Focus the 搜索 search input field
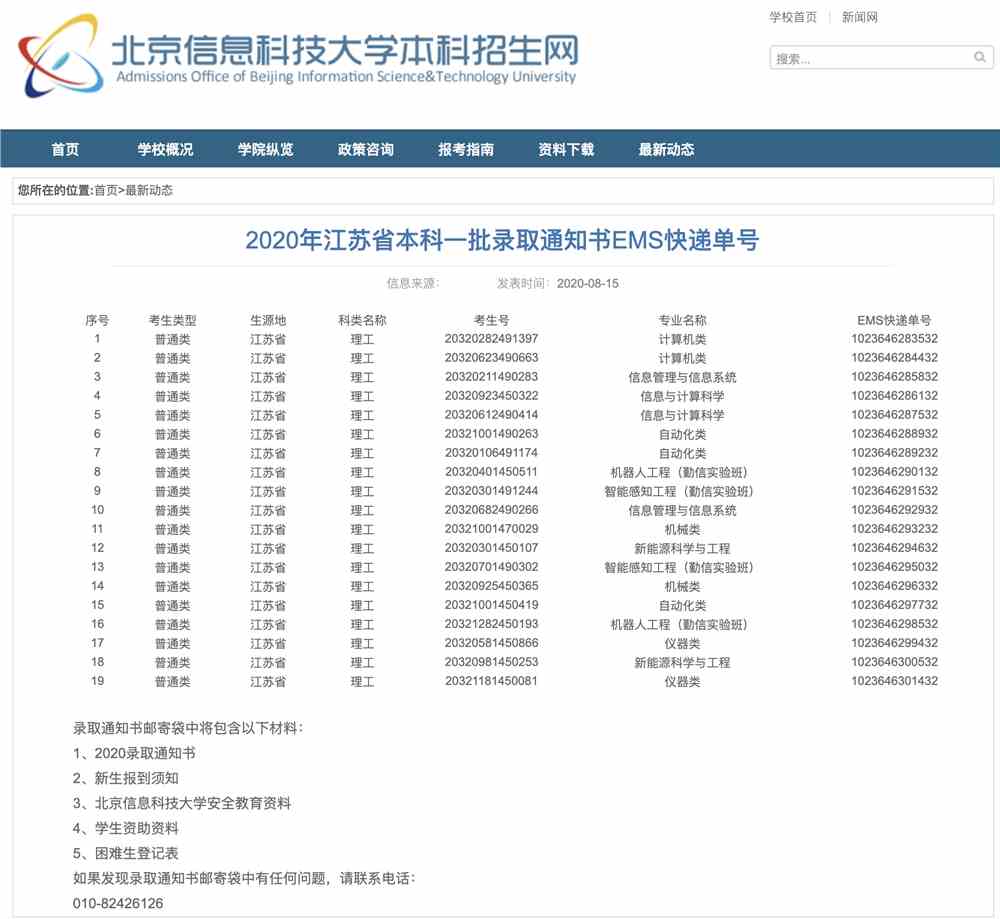The width and height of the screenshot is (1000, 919). coord(881,58)
